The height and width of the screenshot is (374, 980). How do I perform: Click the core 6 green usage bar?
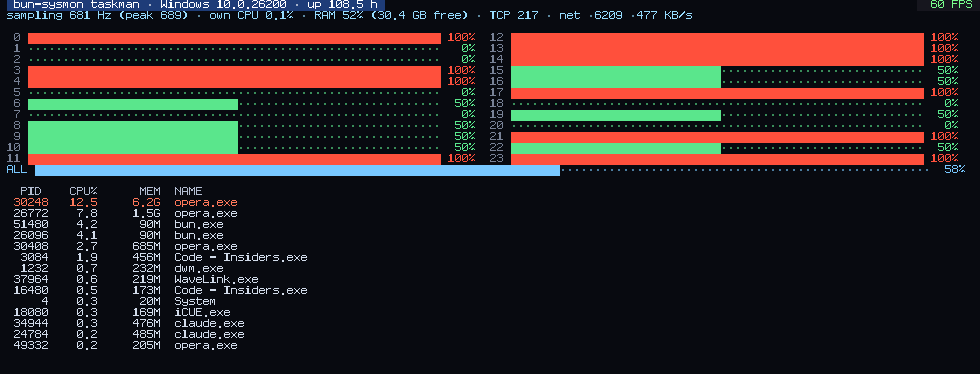click(133, 104)
